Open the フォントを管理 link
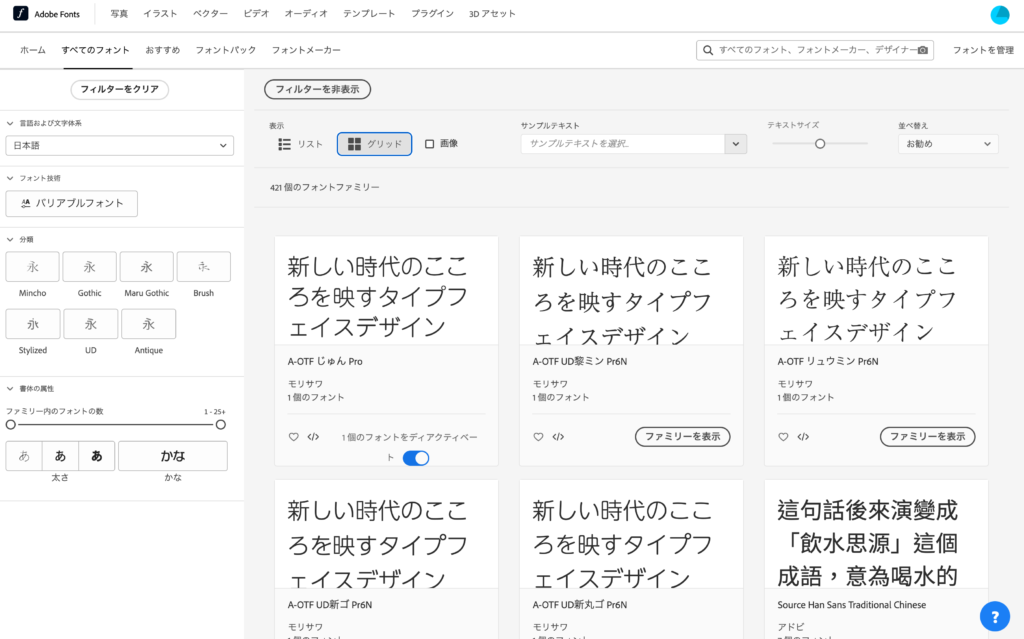Image resolution: width=1024 pixels, height=639 pixels. click(983, 50)
